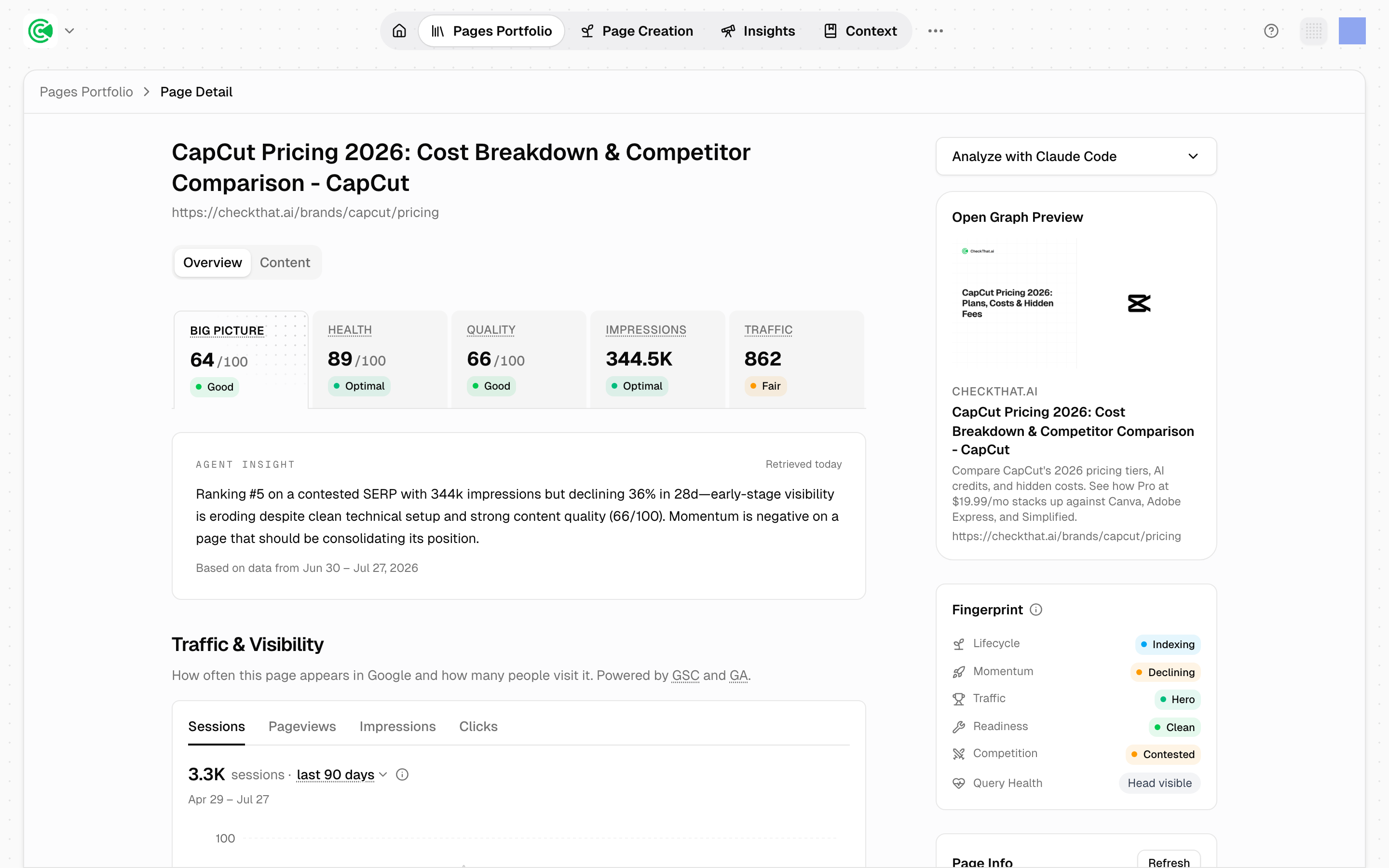Select the Overview tab
This screenshot has height=868, width=1389.
[212, 262]
